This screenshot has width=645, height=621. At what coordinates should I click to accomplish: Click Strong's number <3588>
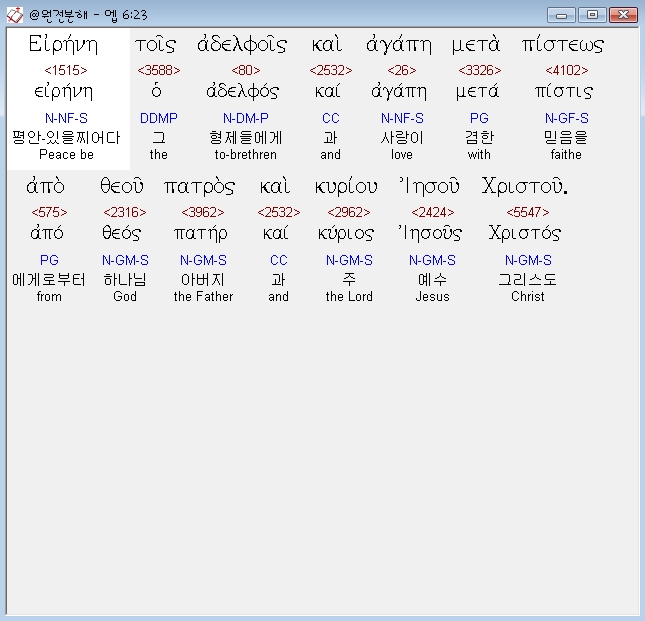[159, 70]
